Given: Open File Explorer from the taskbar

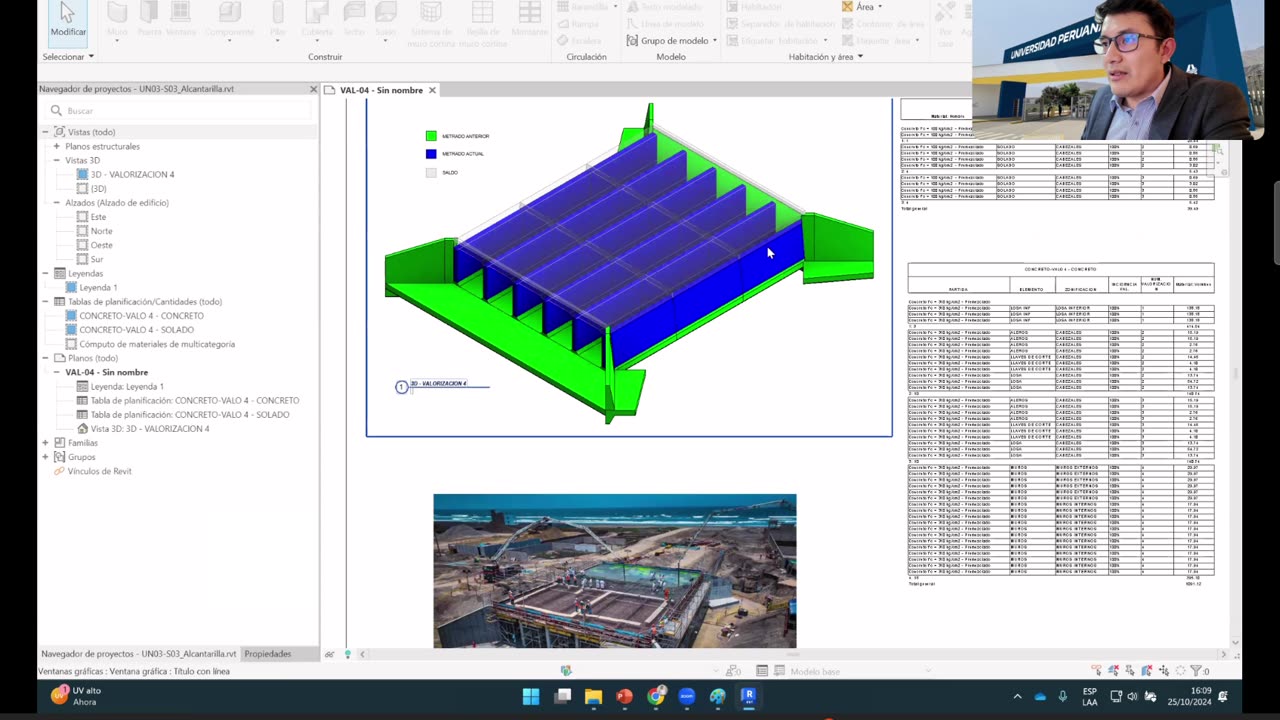Looking at the screenshot, I should click(593, 696).
